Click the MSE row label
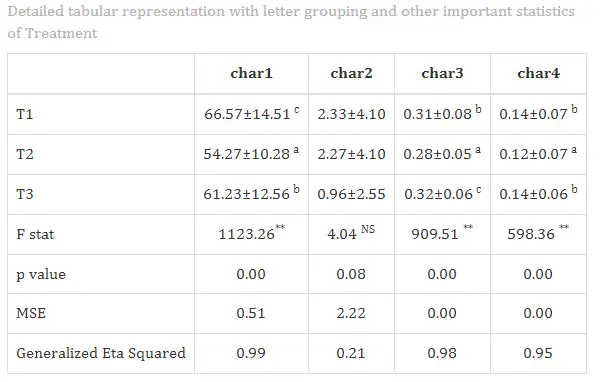This screenshot has width=600, height=382. click(x=31, y=313)
